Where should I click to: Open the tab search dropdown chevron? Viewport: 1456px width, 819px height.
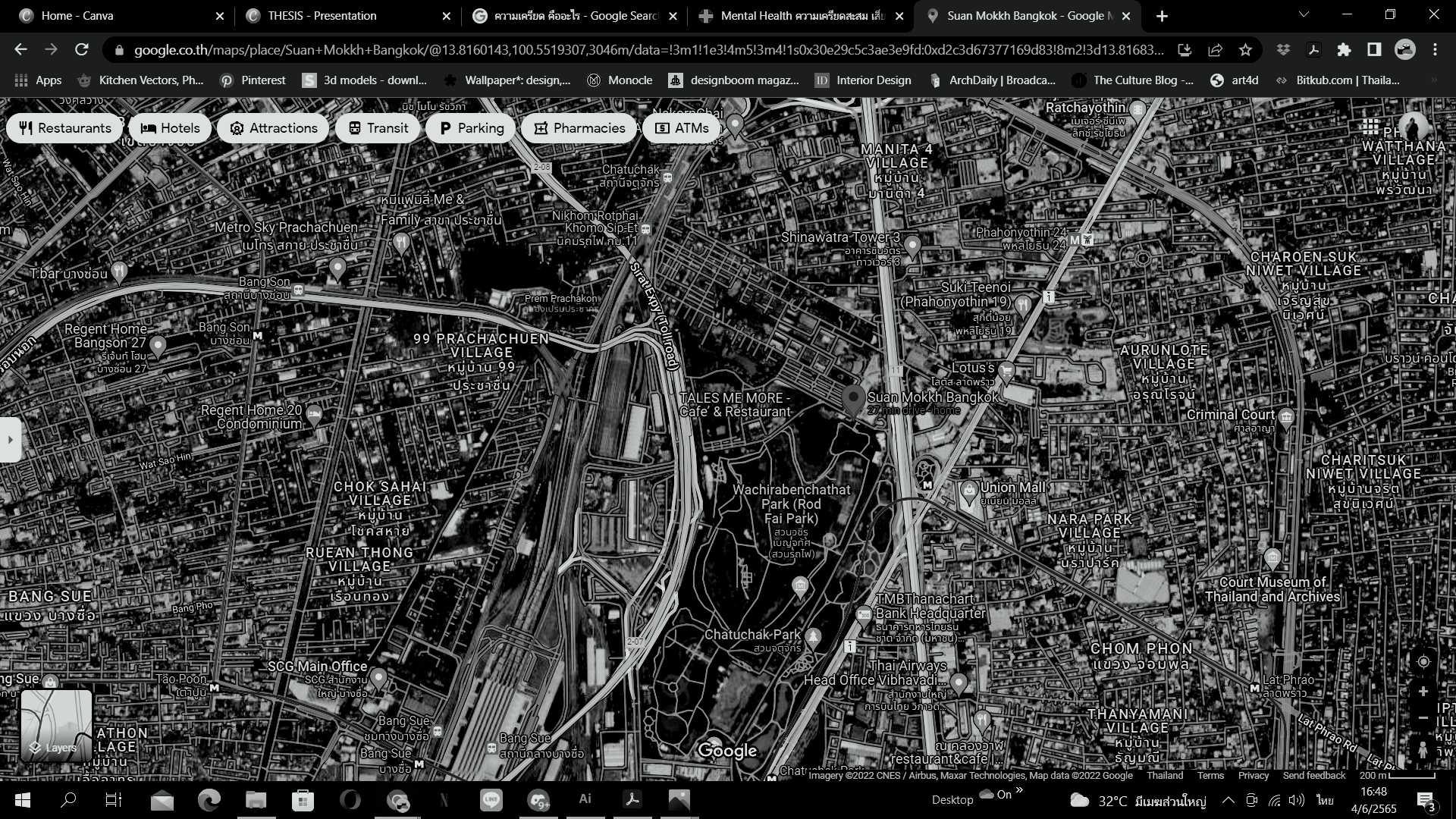tap(1304, 14)
